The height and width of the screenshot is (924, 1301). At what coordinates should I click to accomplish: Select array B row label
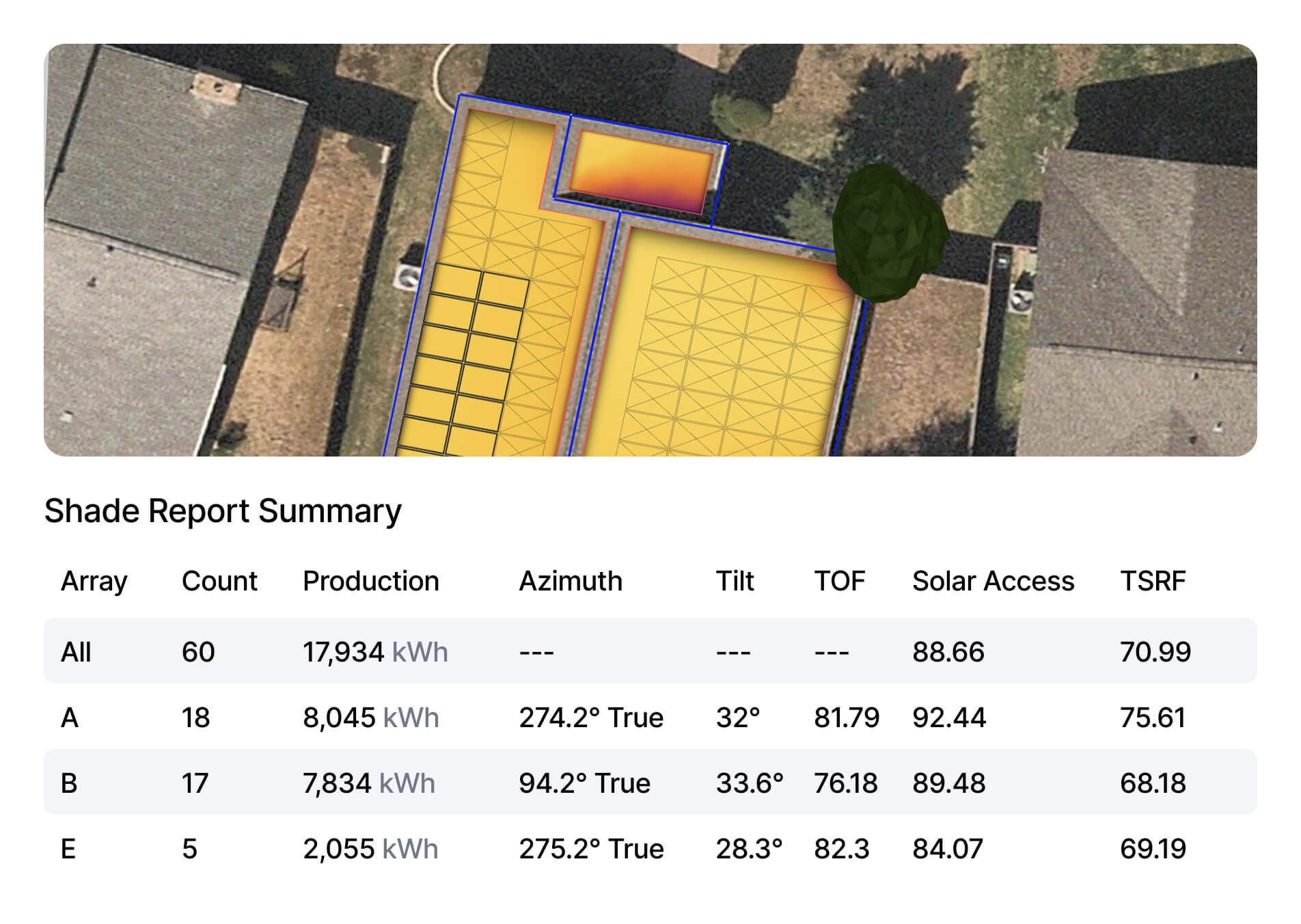[x=69, y=783]
